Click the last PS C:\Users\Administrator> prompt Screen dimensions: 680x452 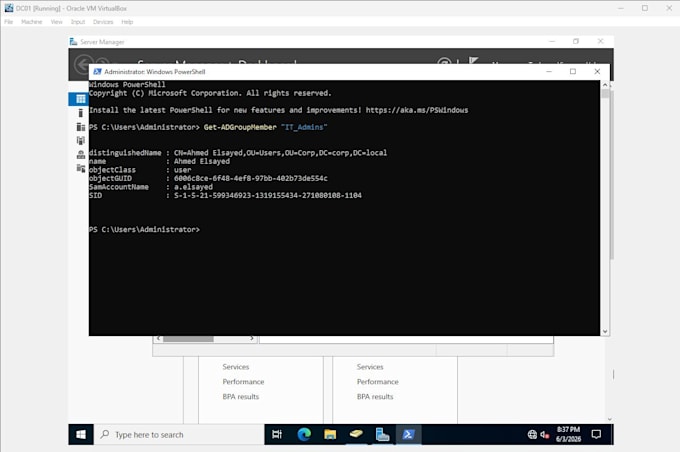(144, 229)
